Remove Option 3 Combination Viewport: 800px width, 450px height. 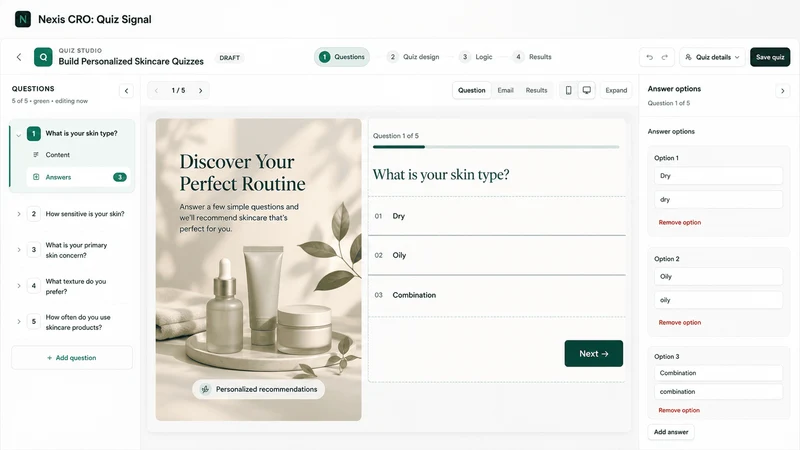coord(679,410)
